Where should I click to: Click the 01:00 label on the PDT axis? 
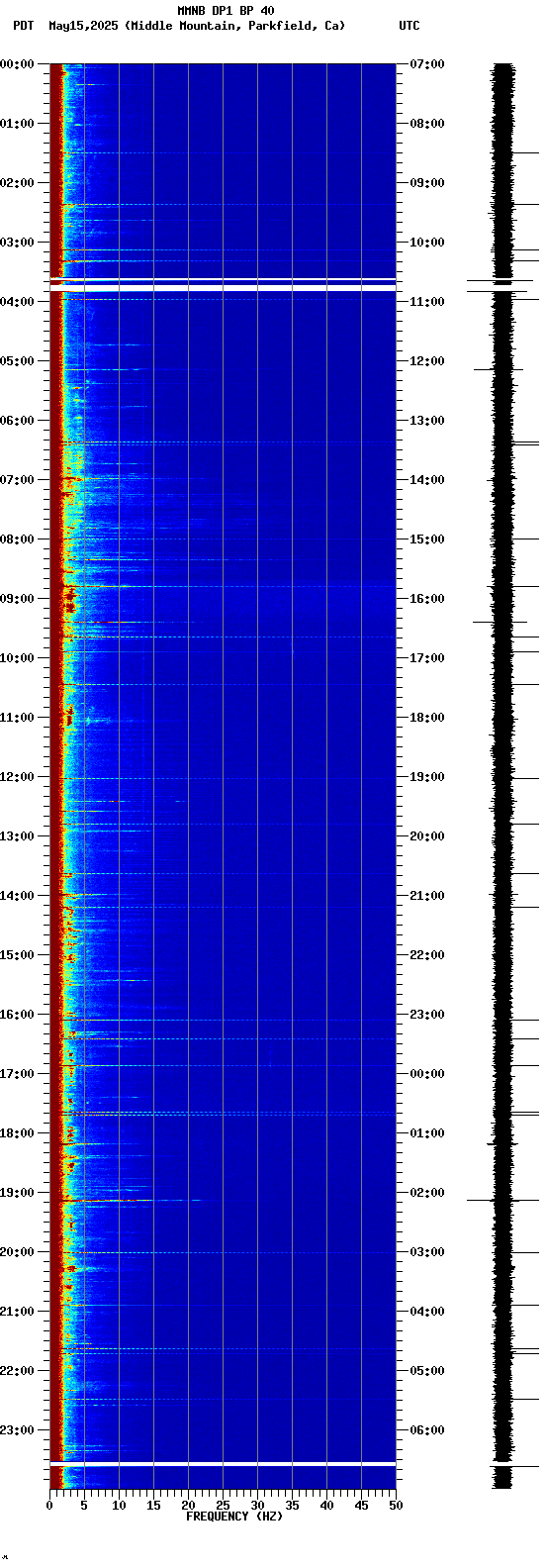(x=18, y=124)
